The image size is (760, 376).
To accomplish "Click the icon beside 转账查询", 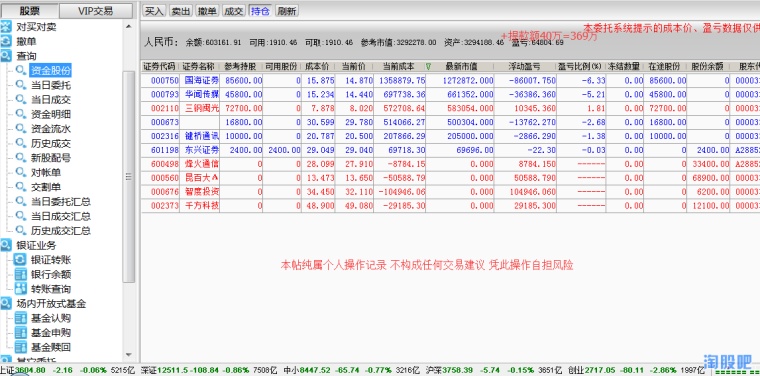I will [x=20, y=289].
